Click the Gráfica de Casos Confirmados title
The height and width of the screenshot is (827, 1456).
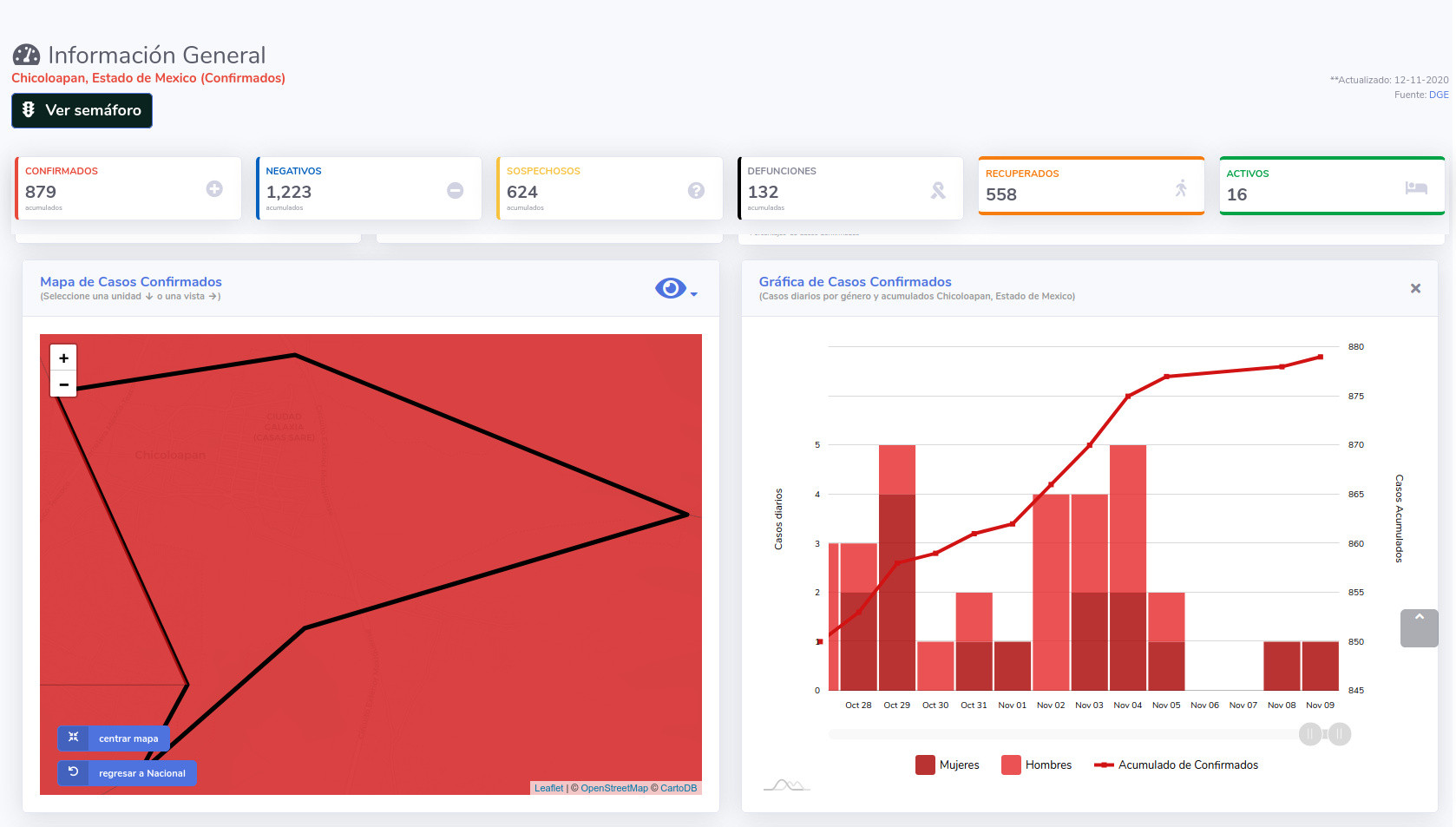[x=856, y=282]
